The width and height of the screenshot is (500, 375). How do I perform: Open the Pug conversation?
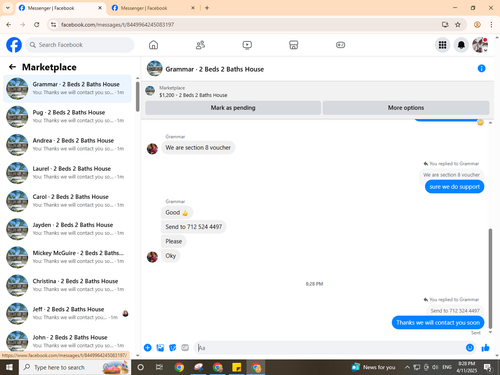pyautogui.click(x=68, y=116)
